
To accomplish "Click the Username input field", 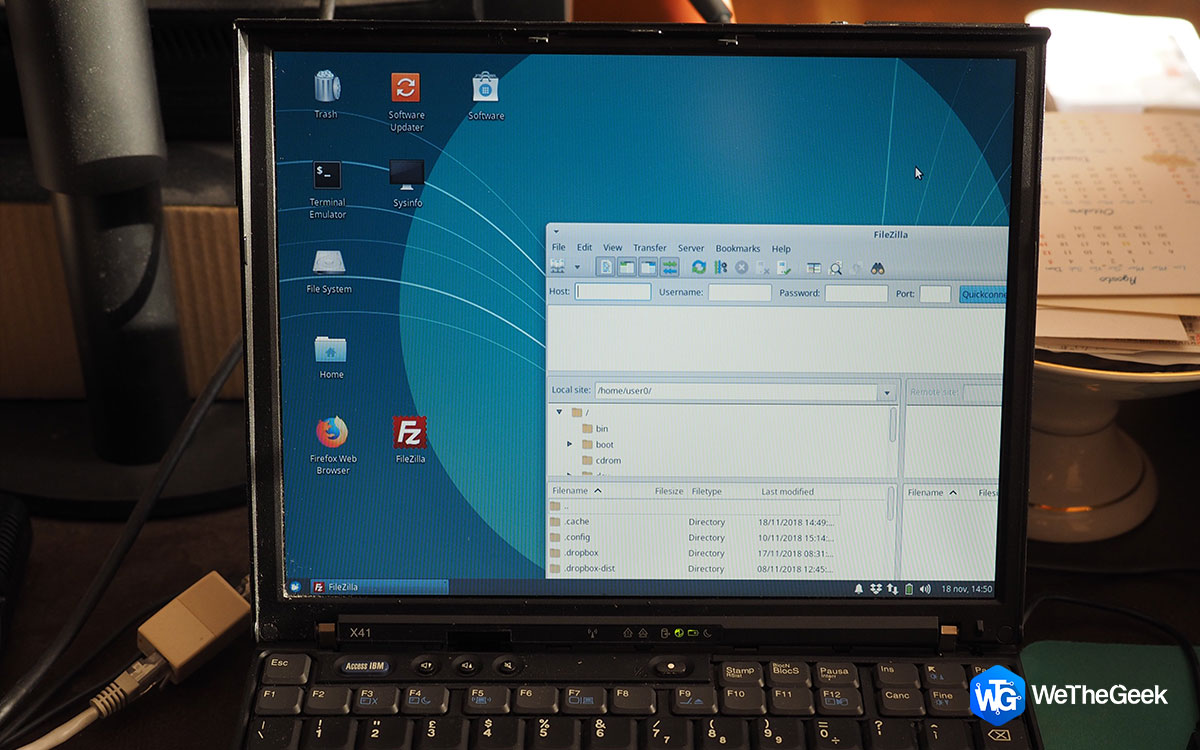I will [x=740, y=293].
